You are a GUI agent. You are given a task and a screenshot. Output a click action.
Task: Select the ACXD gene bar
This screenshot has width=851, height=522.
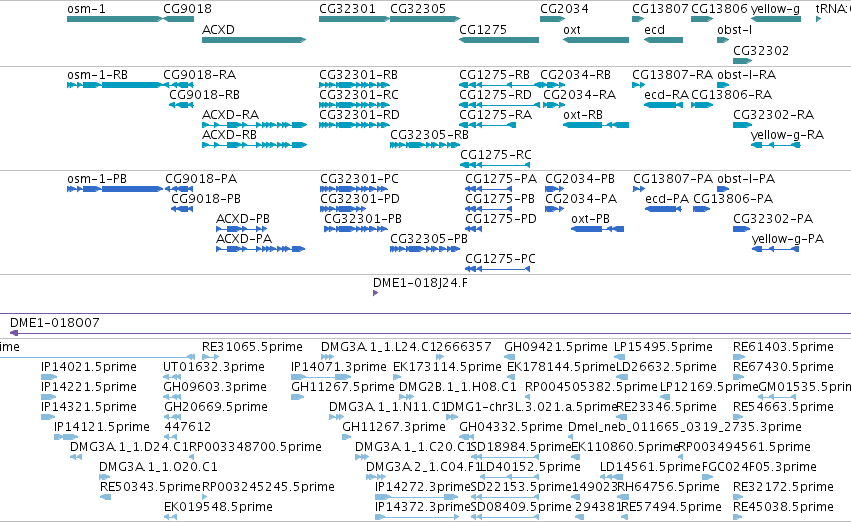pos(254,40)
